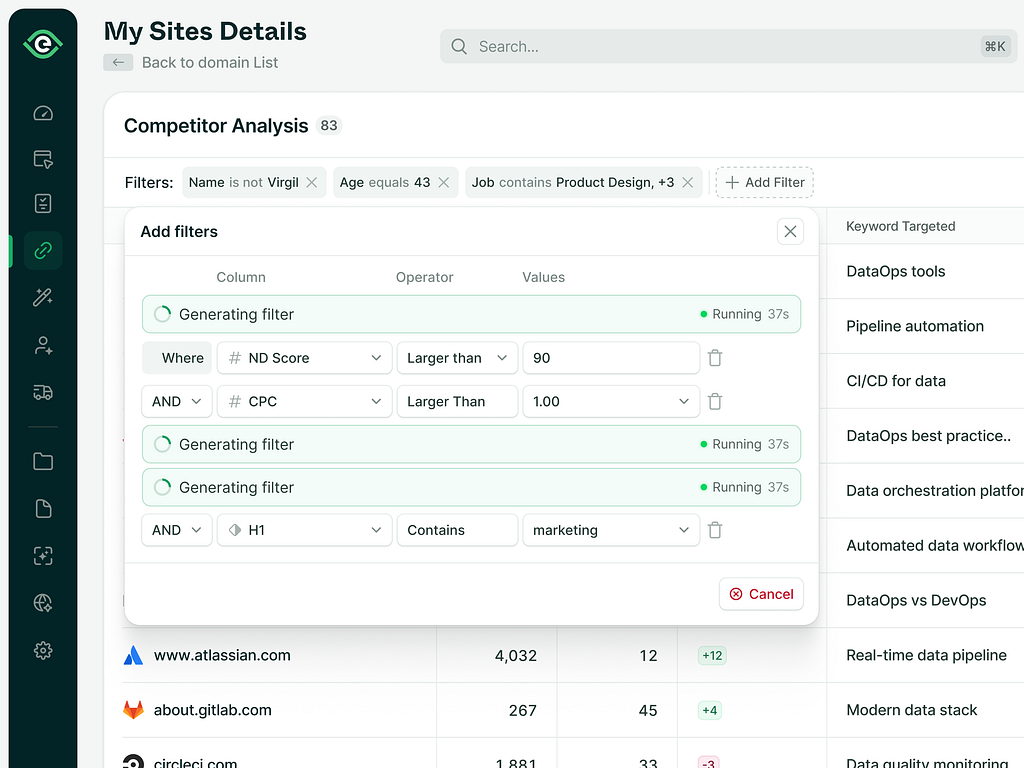Open the CPC column dropdown
The height and width of the screenshot is (768, 1024).
tap(304, 401)
